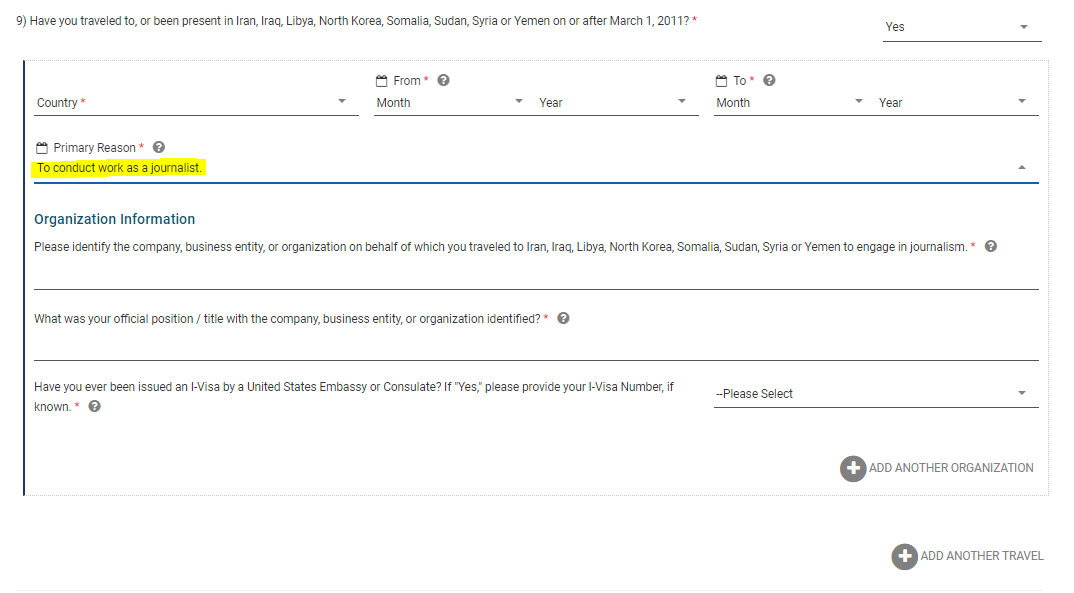Click the ADD ANOTHER TRAVEL label
The width and height of the screenshot is (1074, 593).
coord(982,556)
